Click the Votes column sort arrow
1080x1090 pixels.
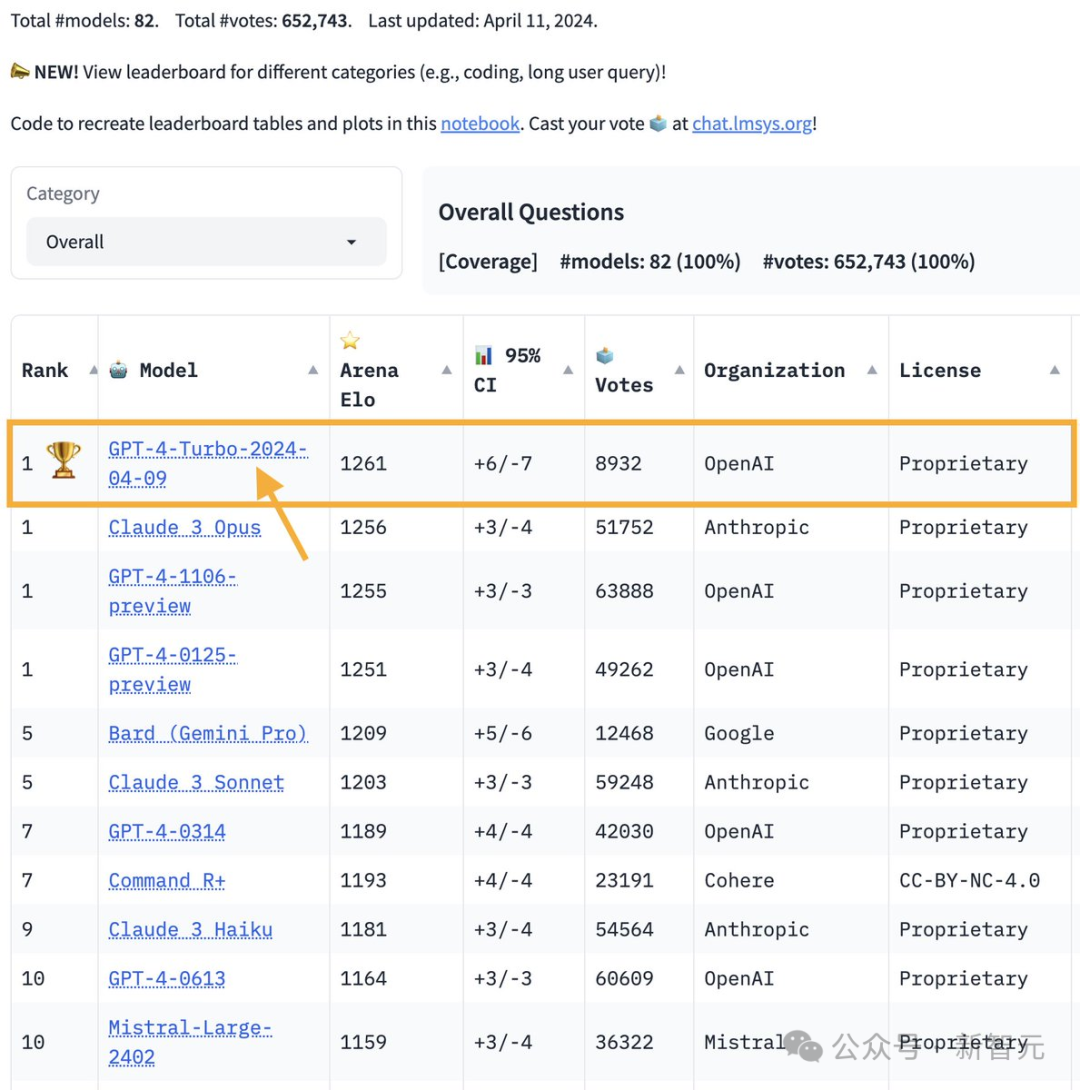(x=680, y=371)
